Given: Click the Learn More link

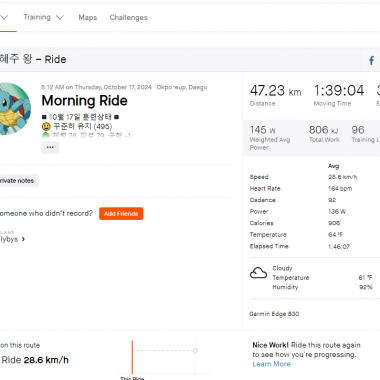Looking at the screenshot, I should [271, 364].
